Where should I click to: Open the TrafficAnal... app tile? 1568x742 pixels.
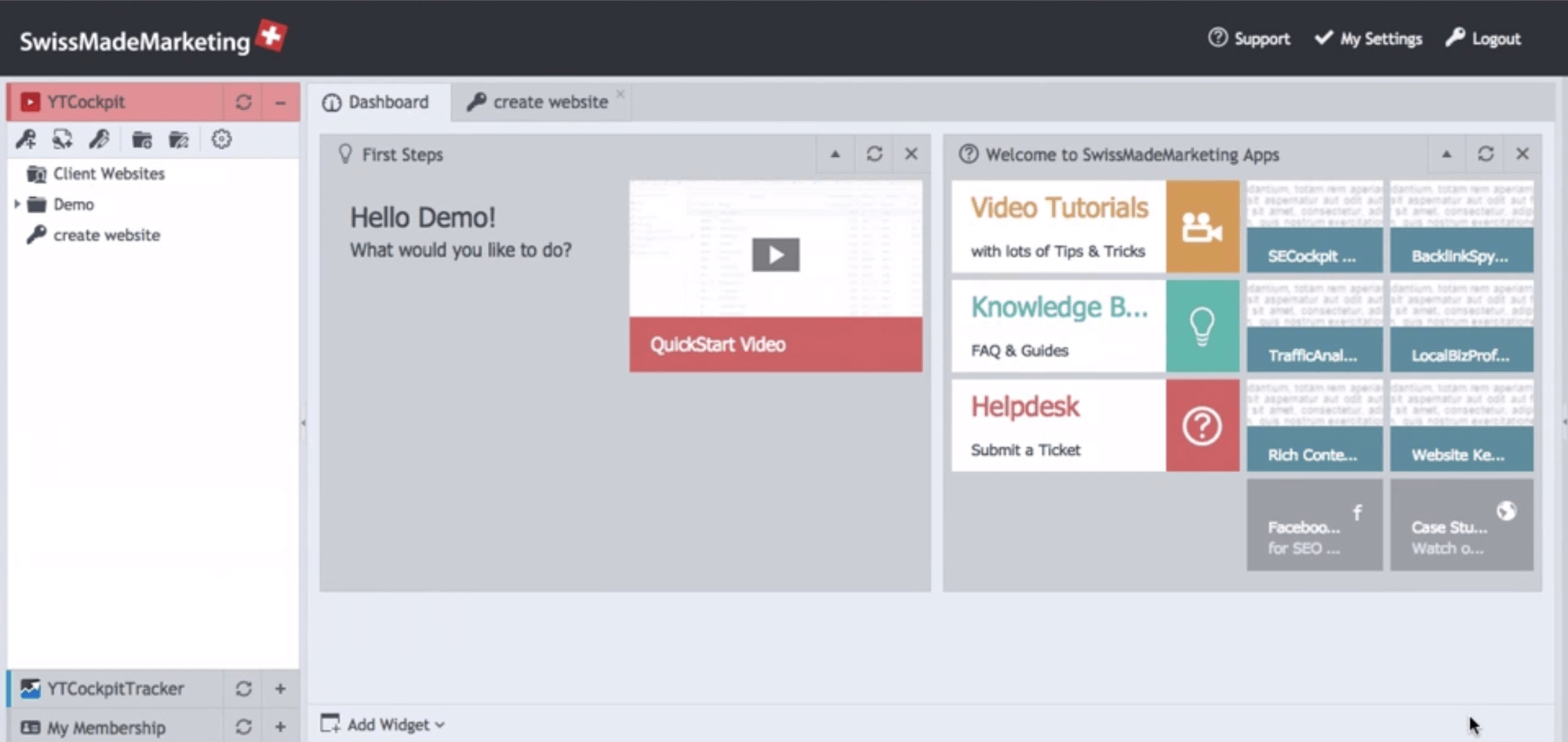coord(1315,326)
